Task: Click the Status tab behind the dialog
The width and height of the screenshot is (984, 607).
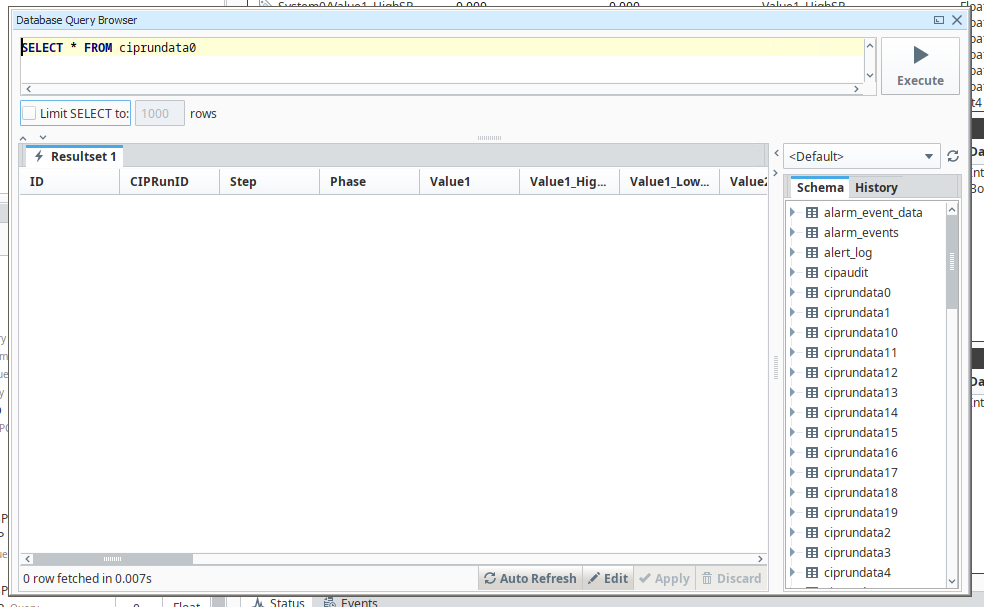Action: tap(280, 602)
